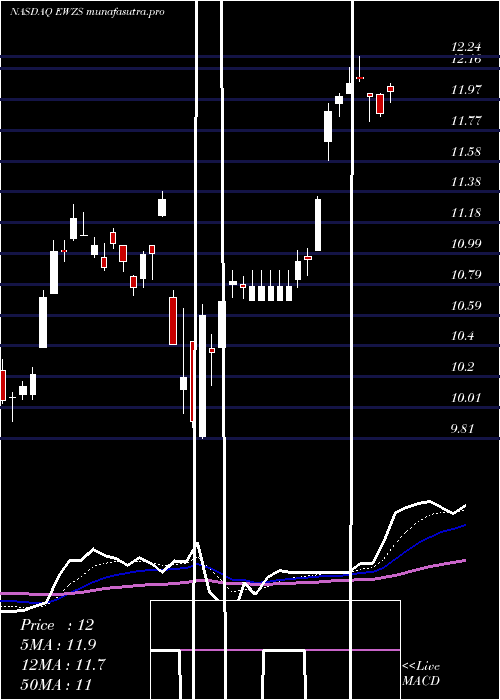Click the 10.2 price axis label
This screenshot has width=500, height=700.
click(x=462, y=367)
